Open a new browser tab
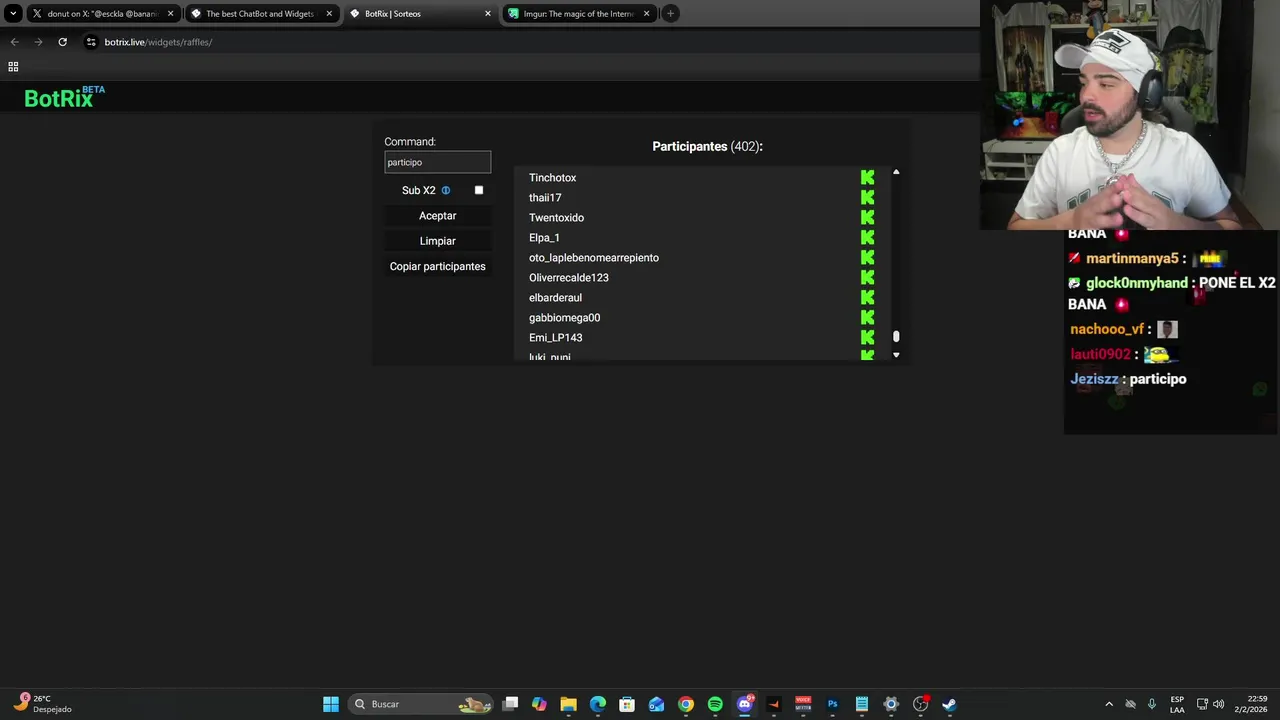The height and width of the screenshot is (720, 1280). (670, 14)
